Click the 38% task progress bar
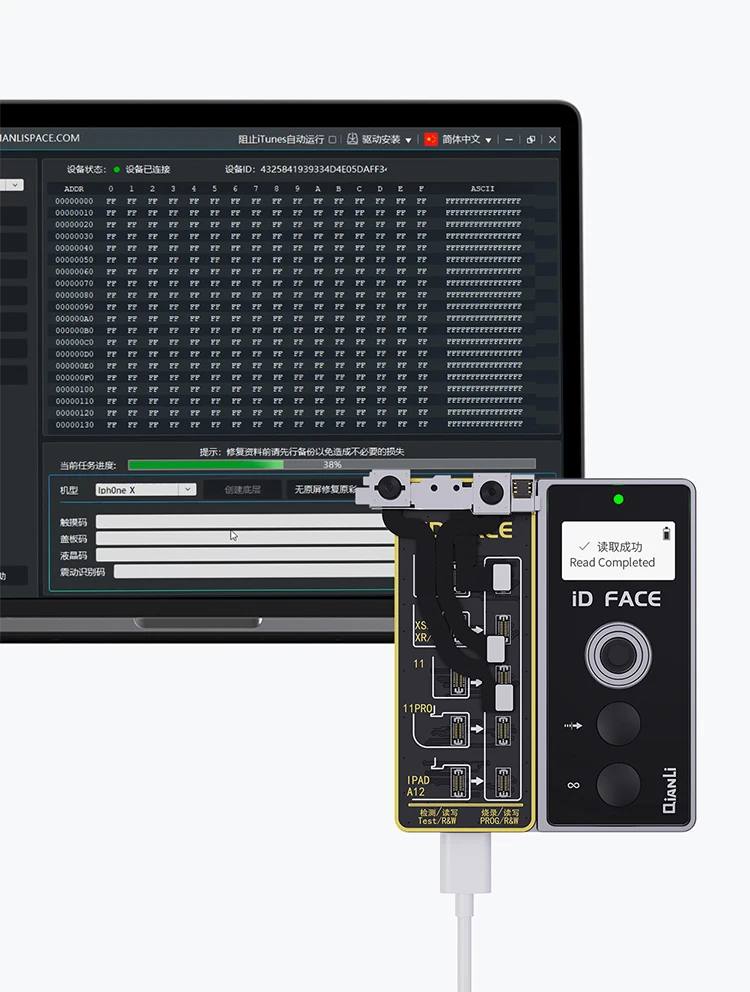Screen dimensions: 750x992 pyautogui.click(x=332, y=465)
